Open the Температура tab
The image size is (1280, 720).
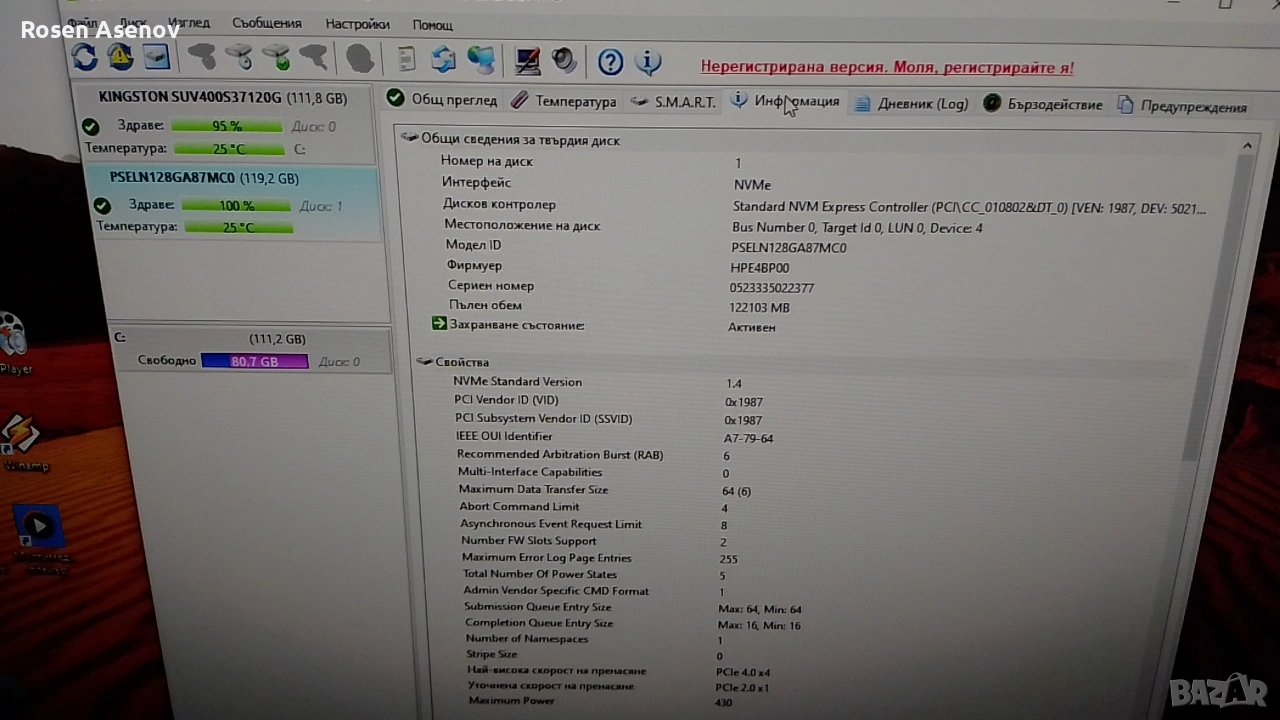tap(564, 101)
